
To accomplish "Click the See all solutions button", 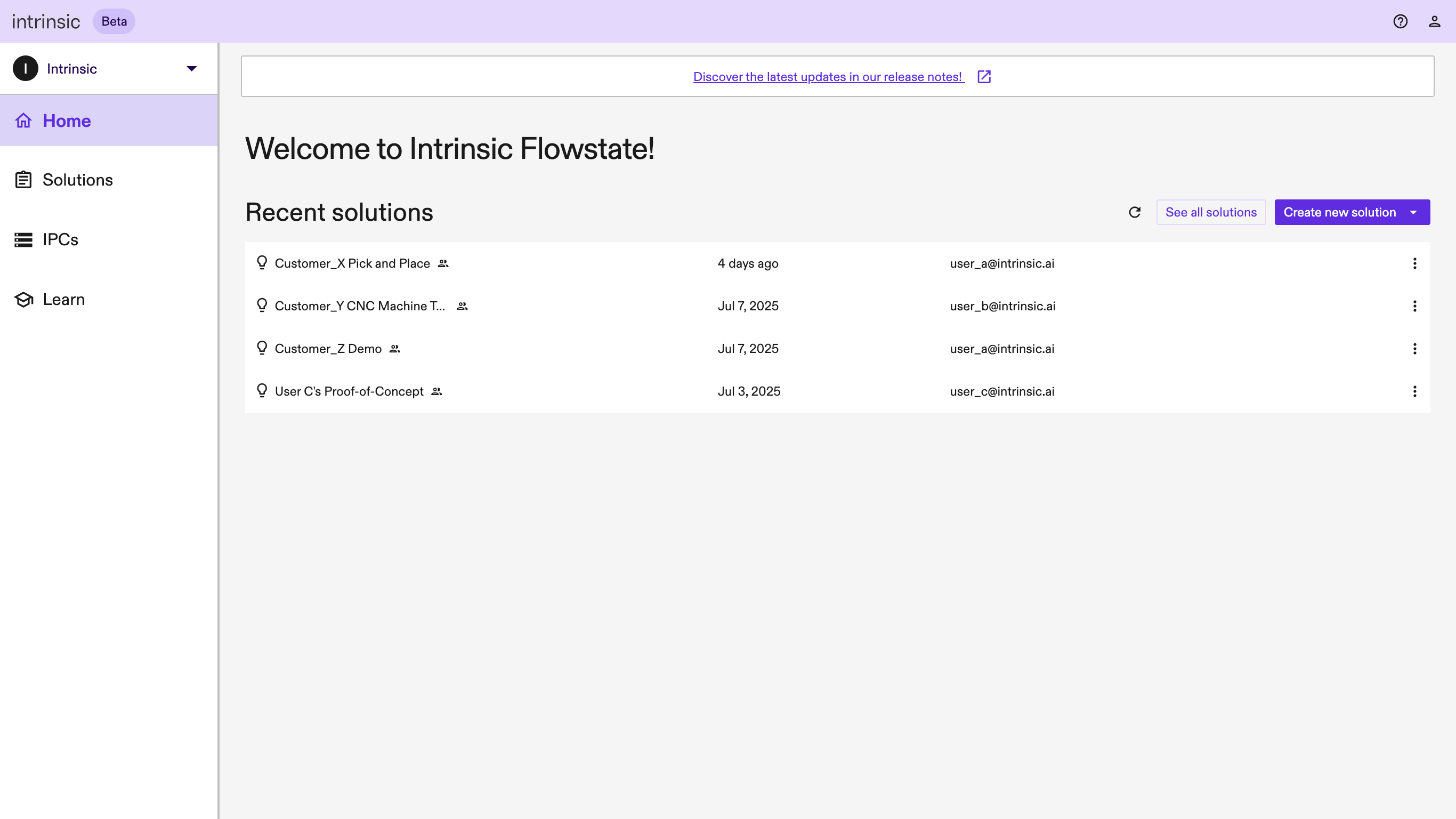I will 1211,212.
